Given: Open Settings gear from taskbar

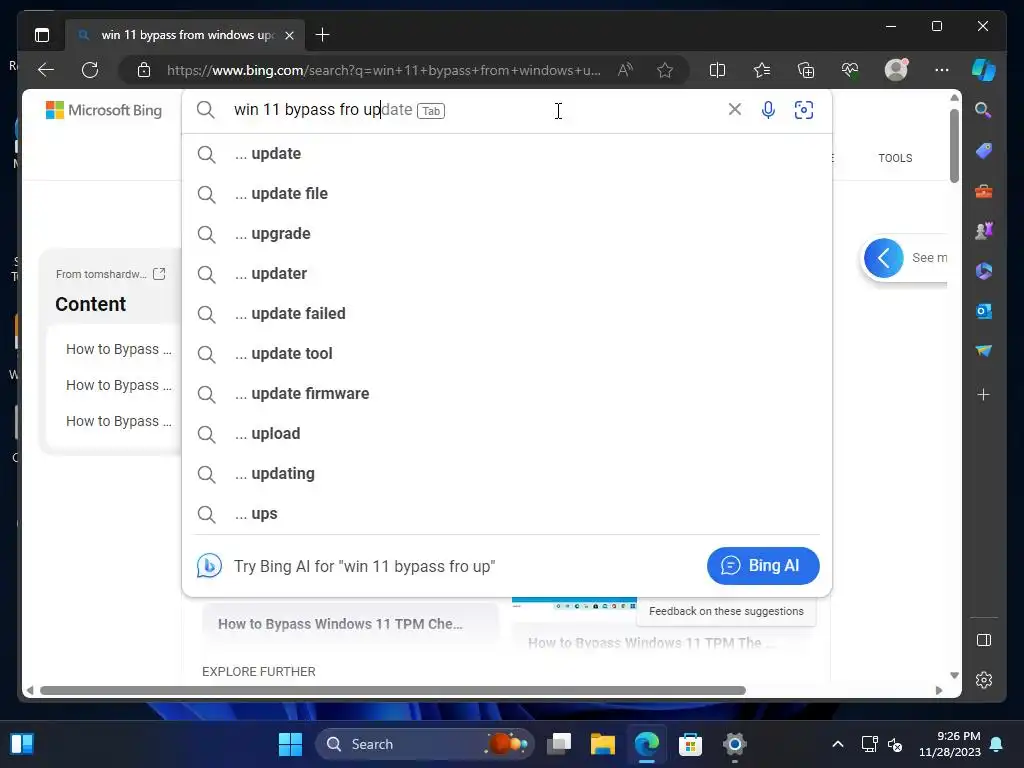Looking at the screenshot, I should click(735, 744).
